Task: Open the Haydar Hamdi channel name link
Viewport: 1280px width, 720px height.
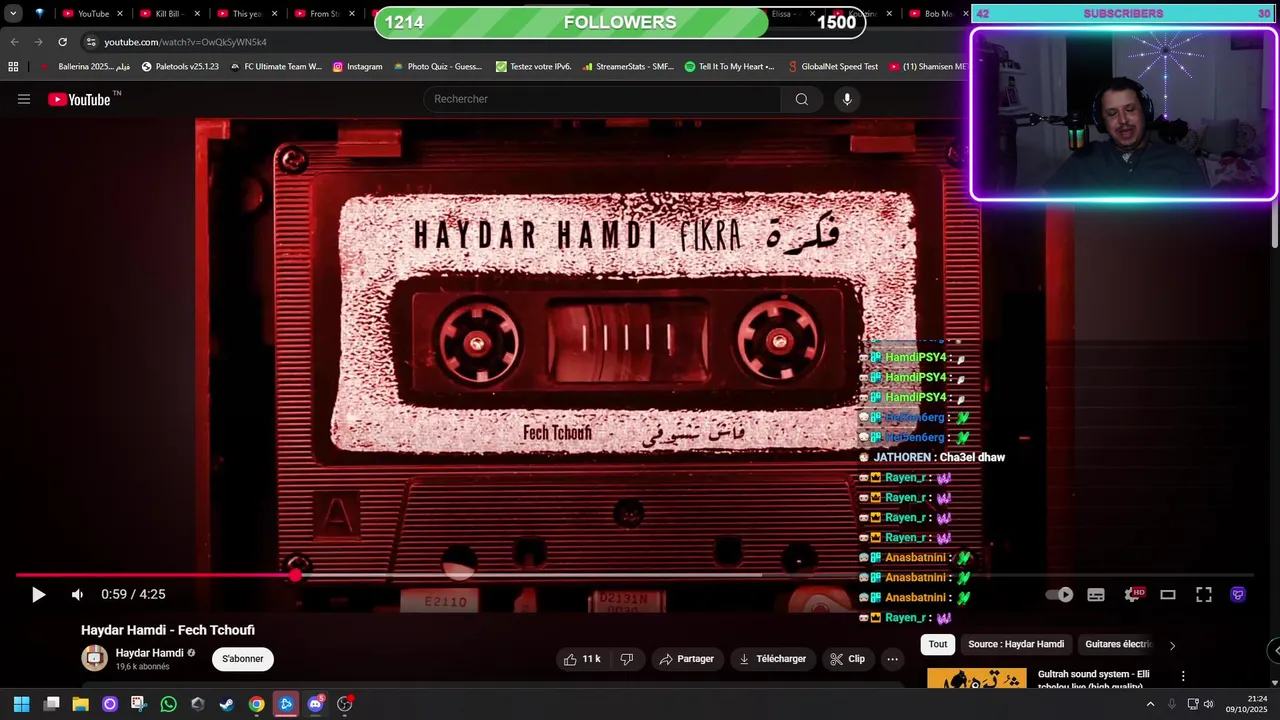Action: [x=149, y=653]
